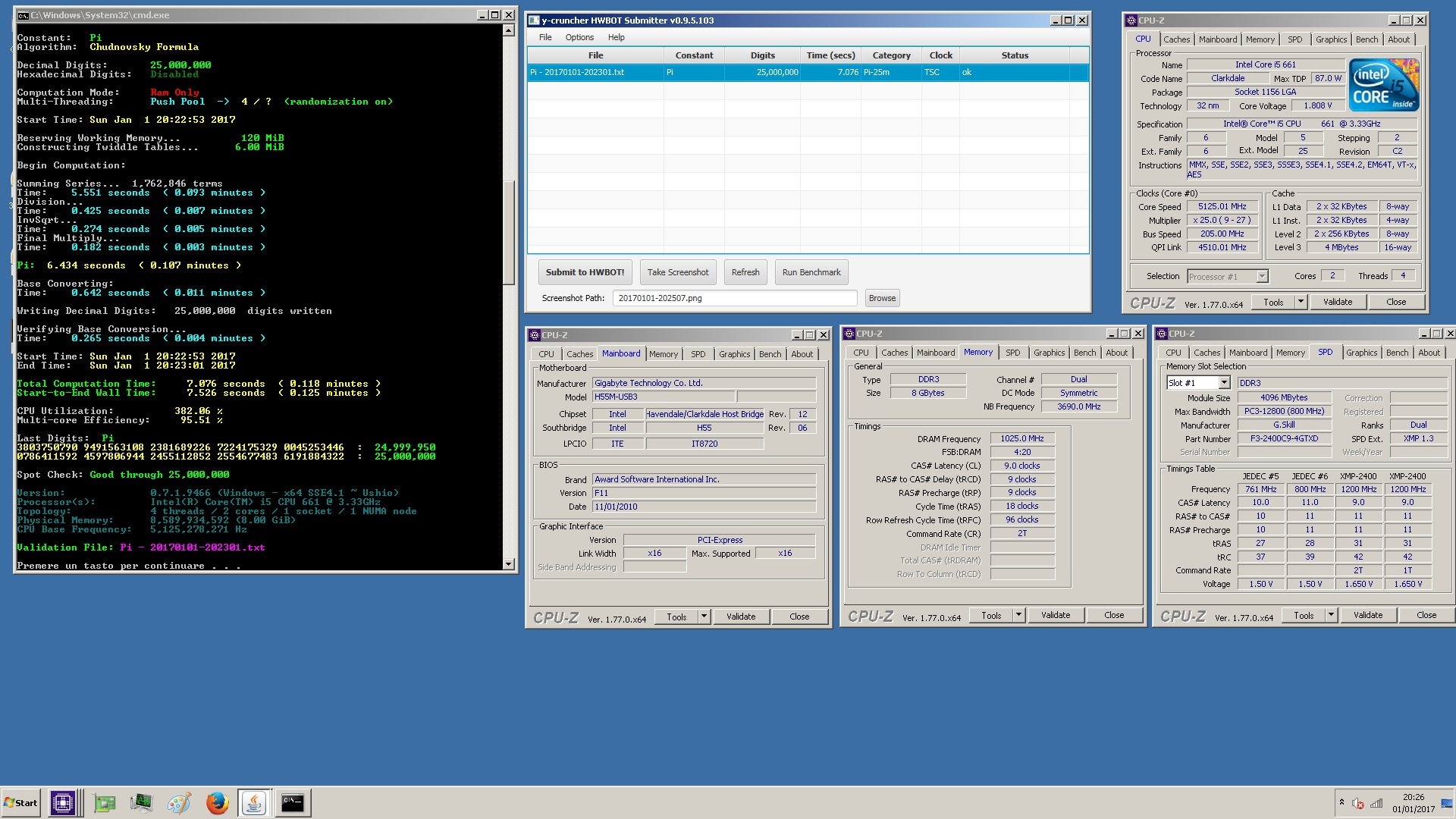The image size is (1456, 819).
Task: Open About tab in Mainboard CPU-Z window
Action: pyautogui.click(x=802, y=354)
